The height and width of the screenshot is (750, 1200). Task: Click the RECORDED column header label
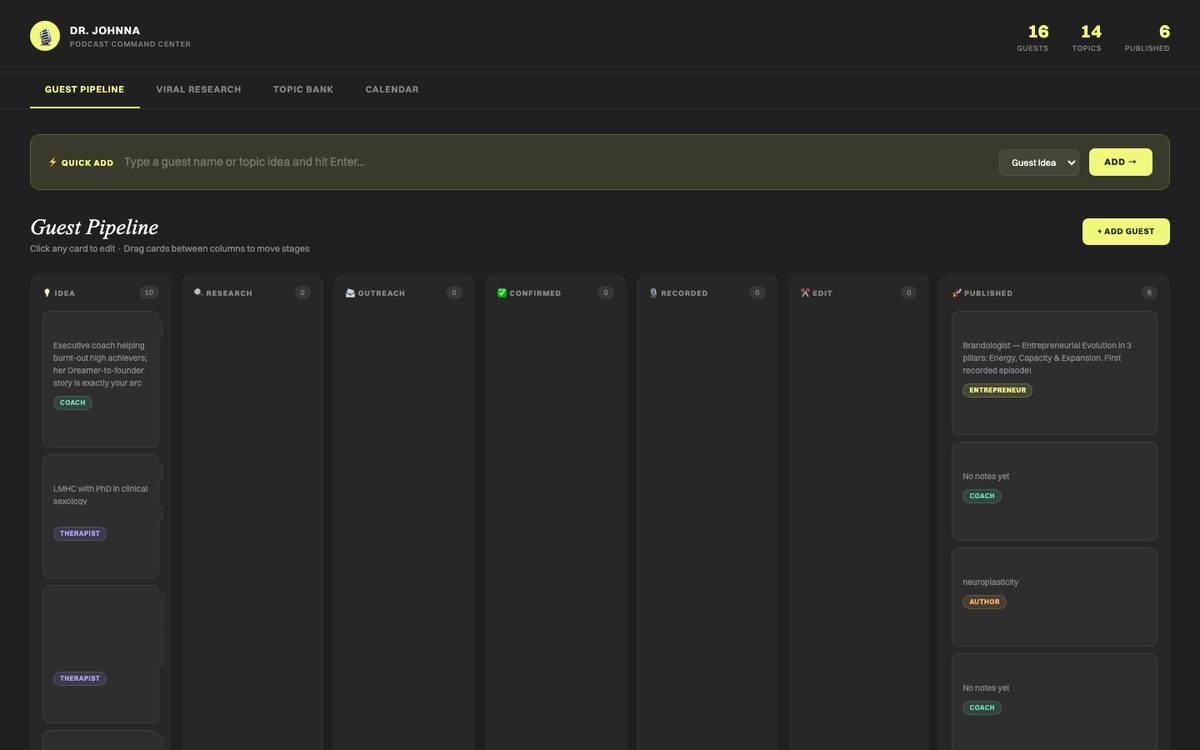[x=684, y=293]
